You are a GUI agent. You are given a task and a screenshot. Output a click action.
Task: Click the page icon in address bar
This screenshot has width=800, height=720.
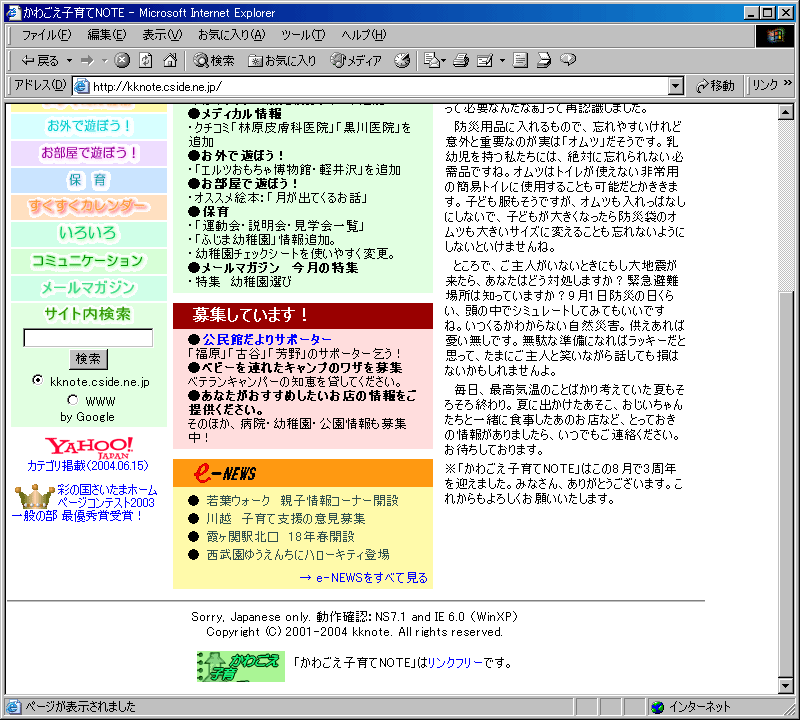pos(82,86)
